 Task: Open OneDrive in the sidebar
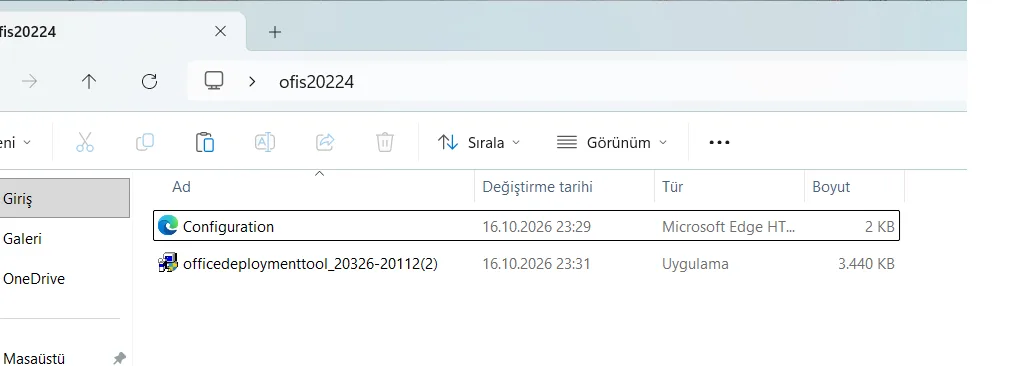click(34, 279)
